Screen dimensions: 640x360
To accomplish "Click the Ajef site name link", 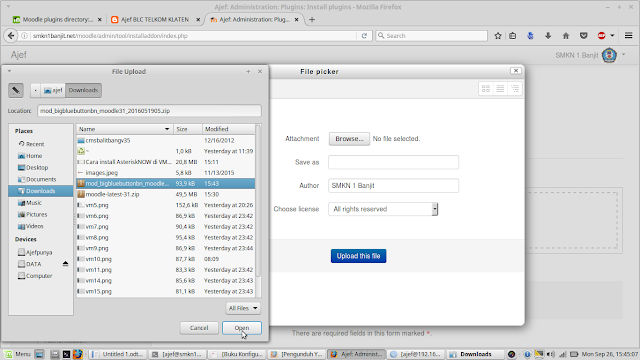I will pos(19,55).
